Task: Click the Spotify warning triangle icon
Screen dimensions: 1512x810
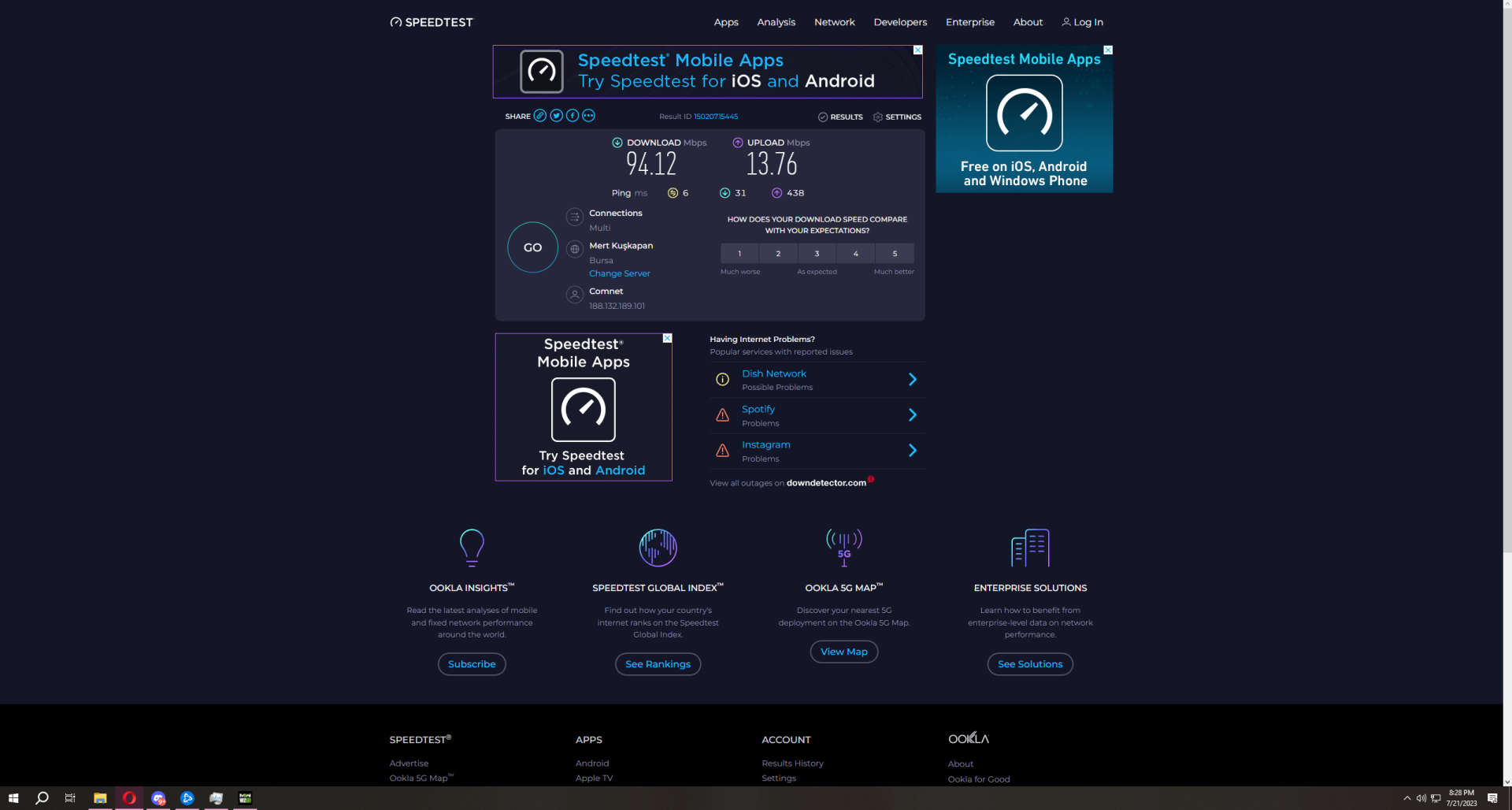Action: (722, 415)
